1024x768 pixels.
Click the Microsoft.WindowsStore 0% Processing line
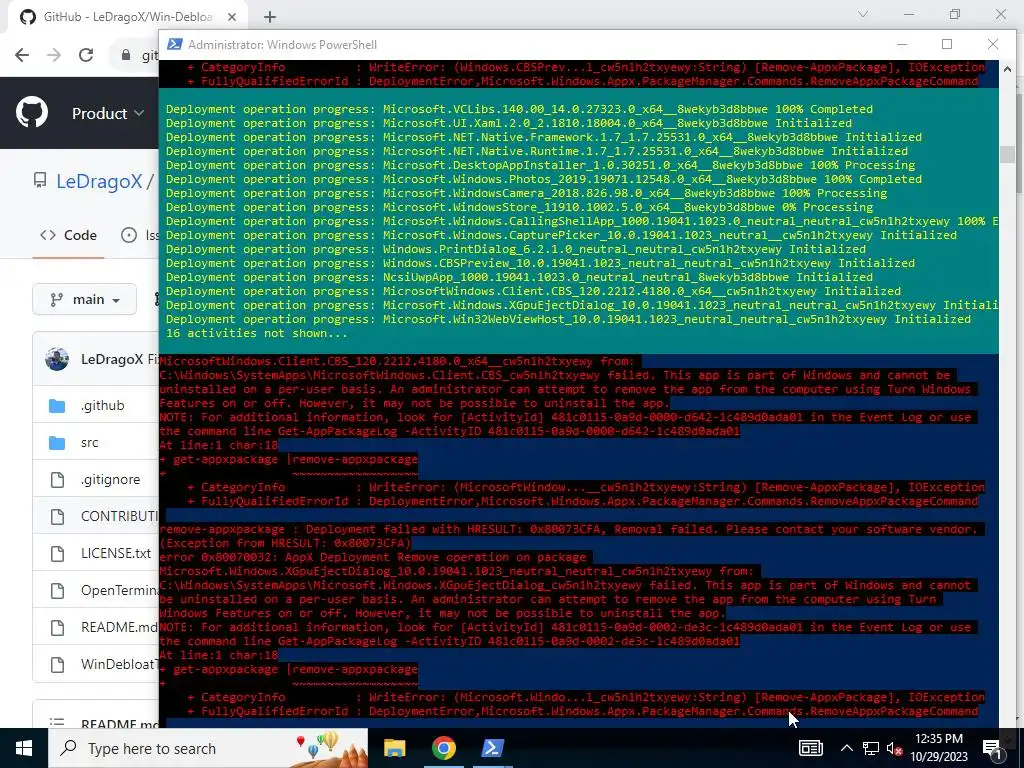click(x=519, y=207)
